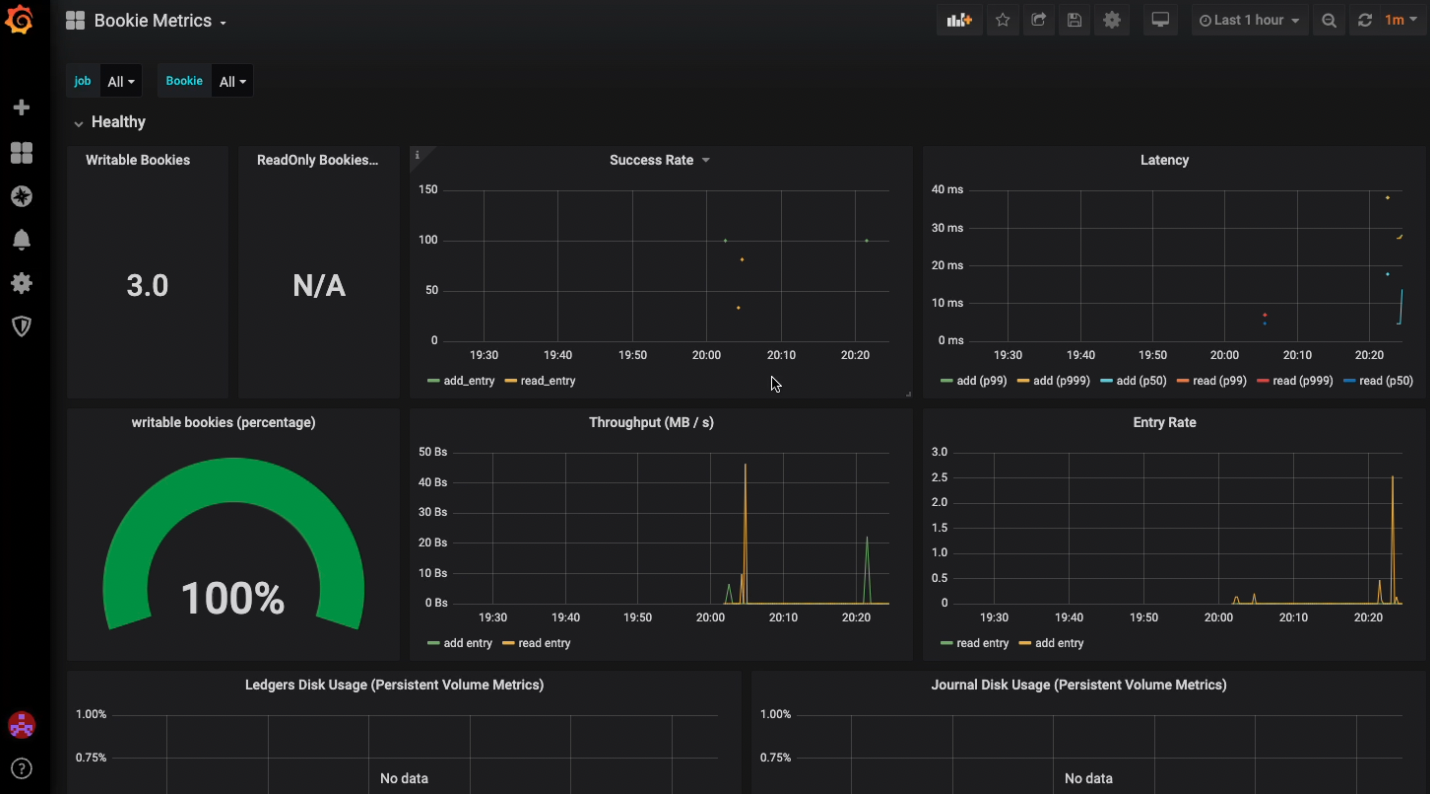The image size is (1430, 794).
Task: Open the Explore compass icon
Action: click(x=21, y=196)
